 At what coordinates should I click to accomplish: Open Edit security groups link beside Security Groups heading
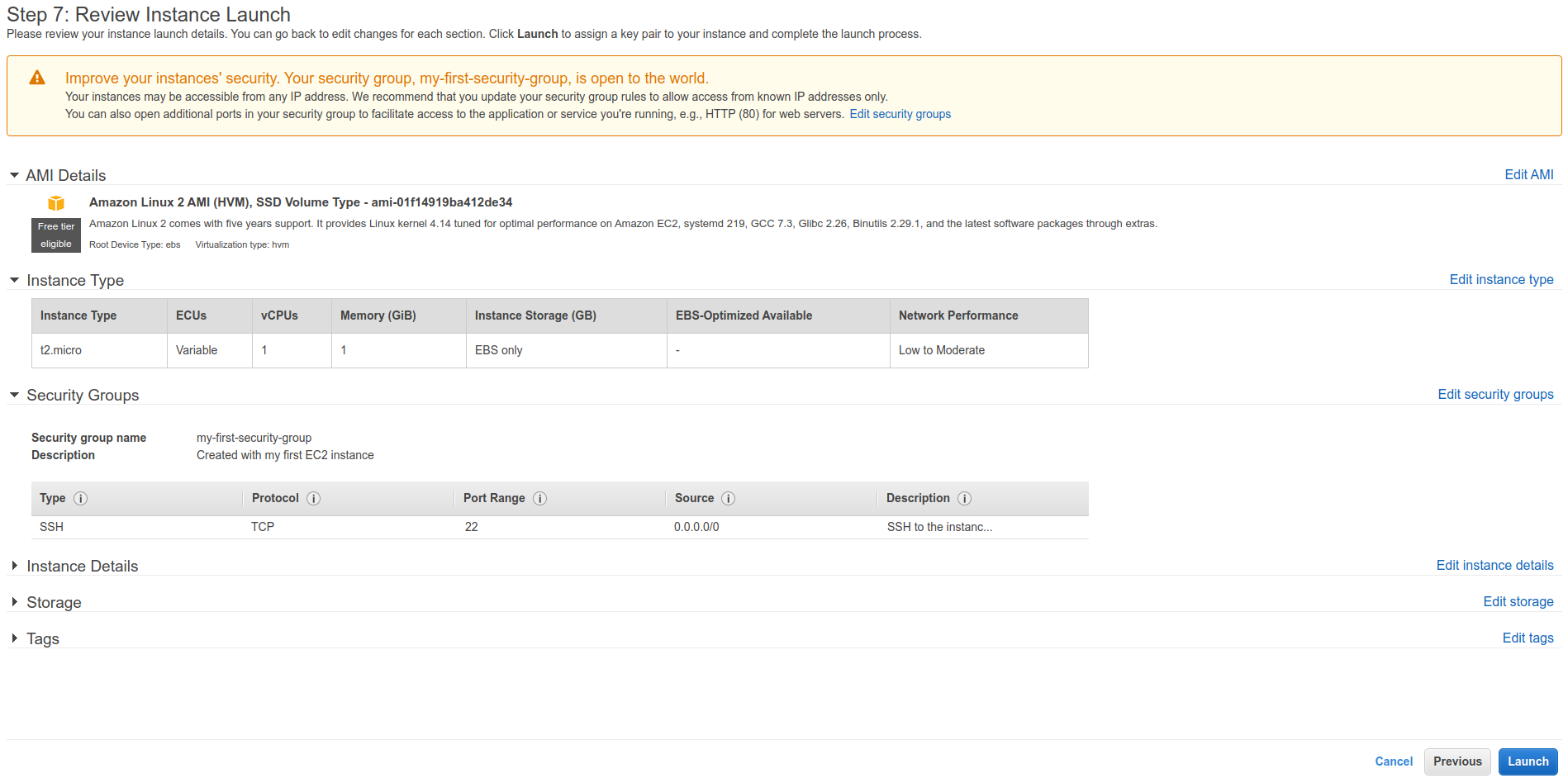click(x=1495, y=394)
